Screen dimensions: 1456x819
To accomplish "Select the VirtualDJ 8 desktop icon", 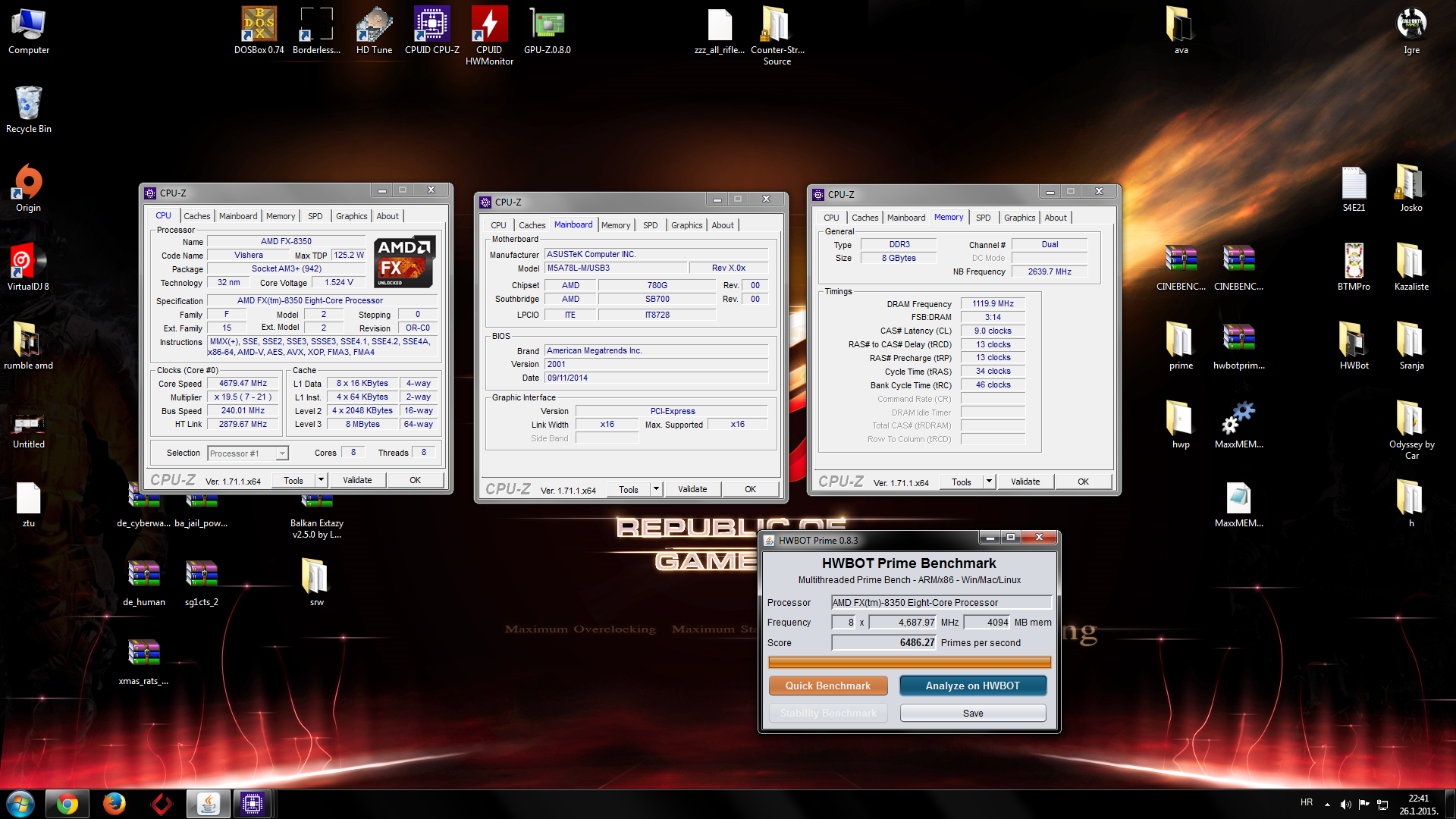I will (x=28, y=267).
